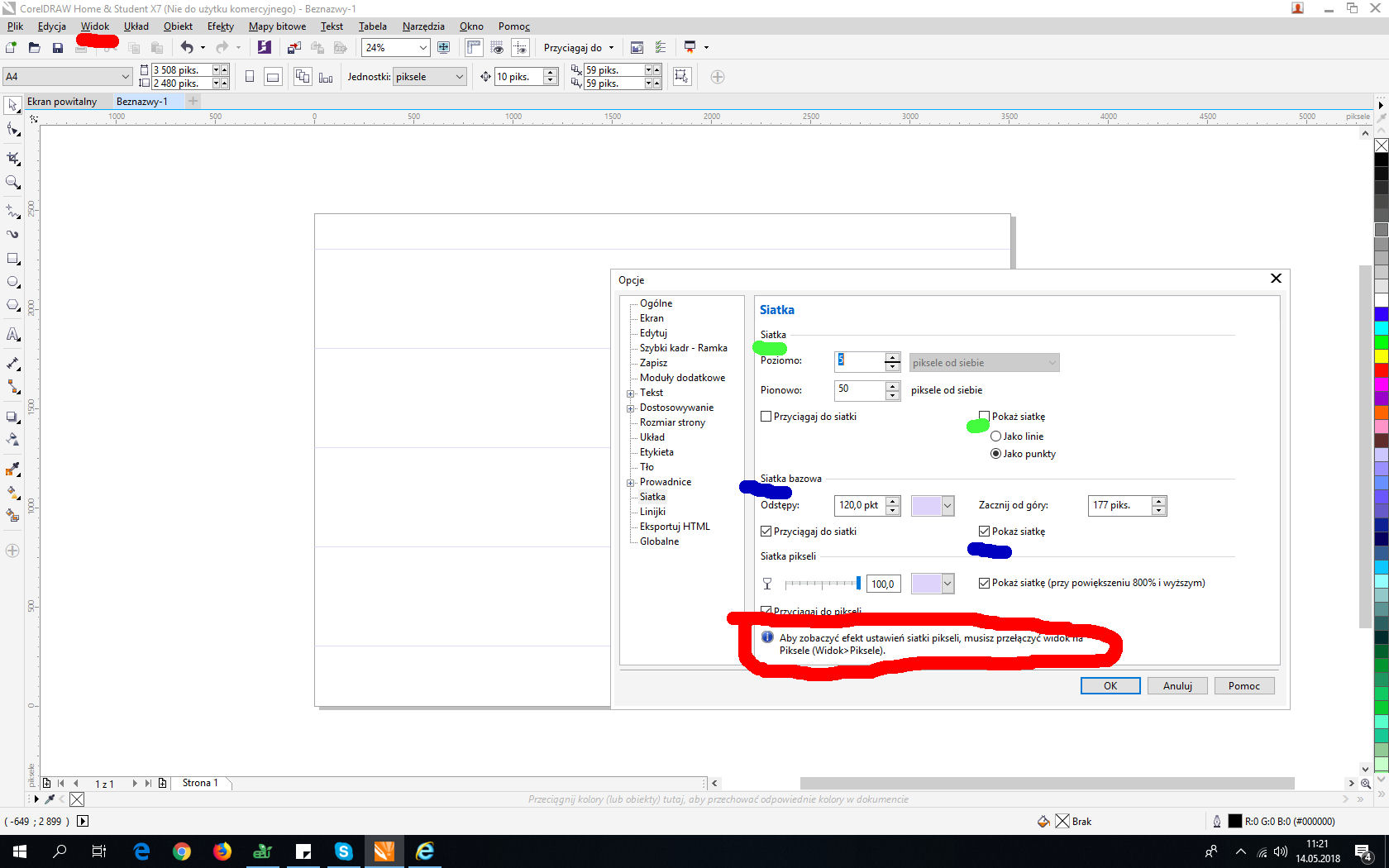Select the Zoom tool in toolbox
Screen dimensions: 1389x868
[x=12, y=182]
